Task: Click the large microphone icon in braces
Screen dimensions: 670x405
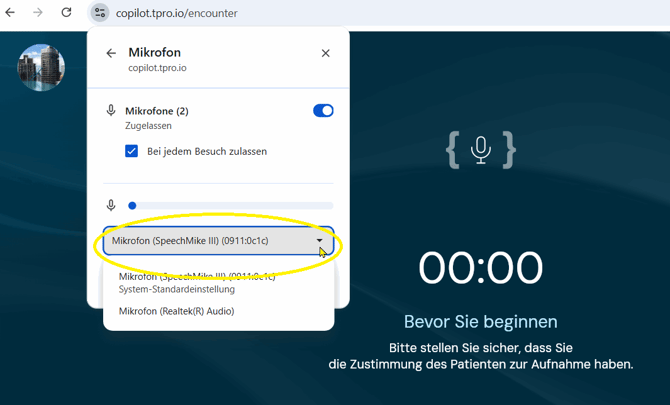Action: pos(481,149)
